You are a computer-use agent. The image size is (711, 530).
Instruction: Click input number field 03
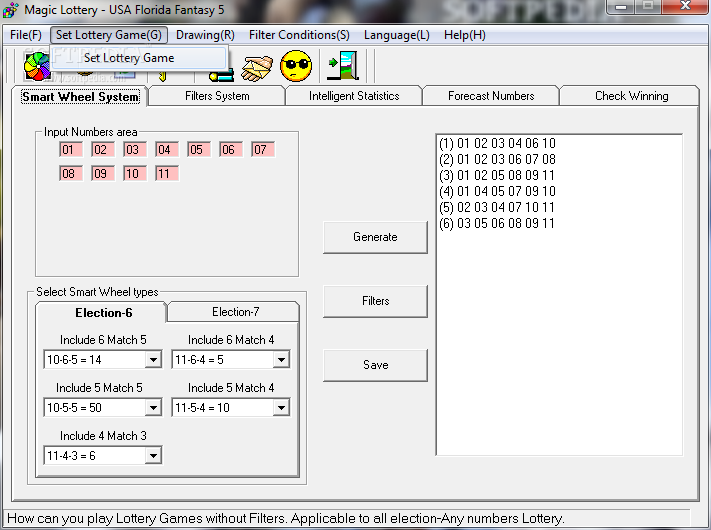pos(135,150)
